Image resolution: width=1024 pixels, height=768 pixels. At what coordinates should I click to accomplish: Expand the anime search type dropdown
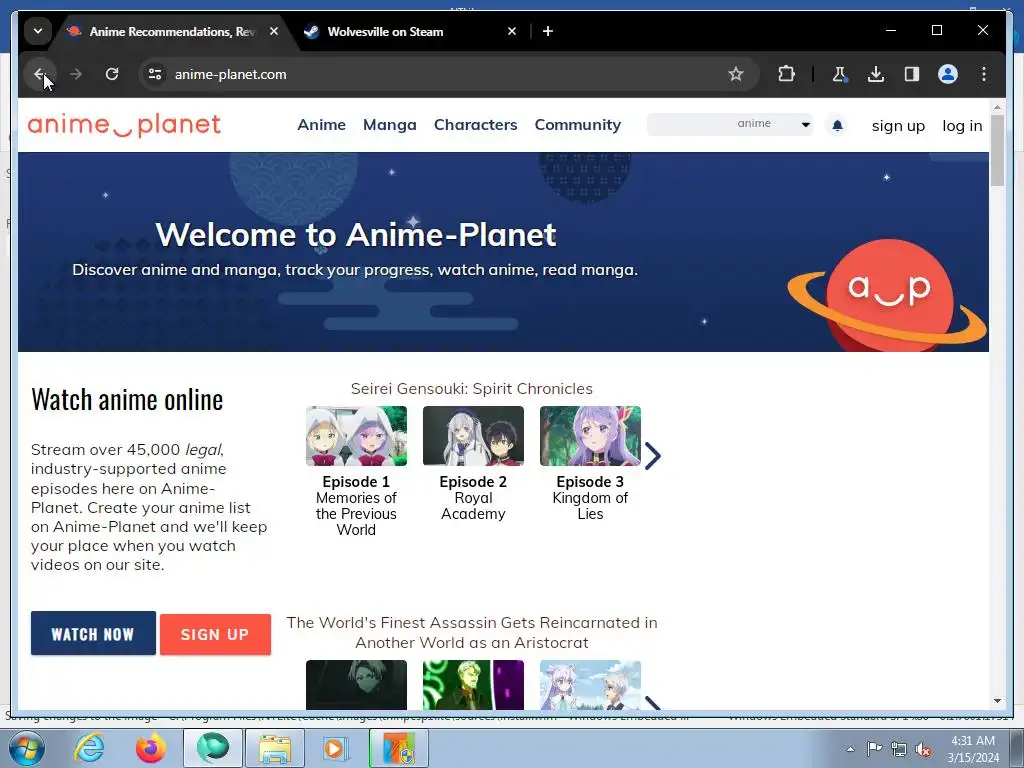(774, 124)
